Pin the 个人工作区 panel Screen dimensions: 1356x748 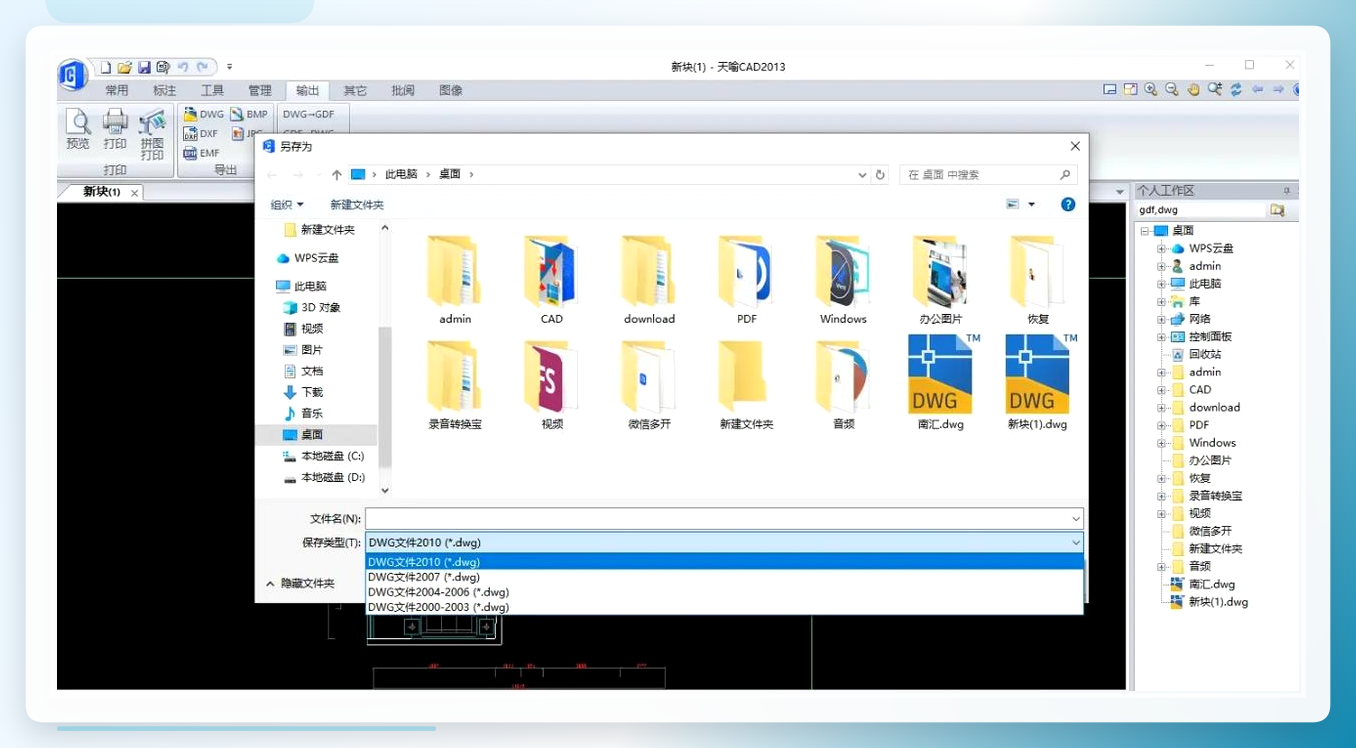click(1286, 191)
